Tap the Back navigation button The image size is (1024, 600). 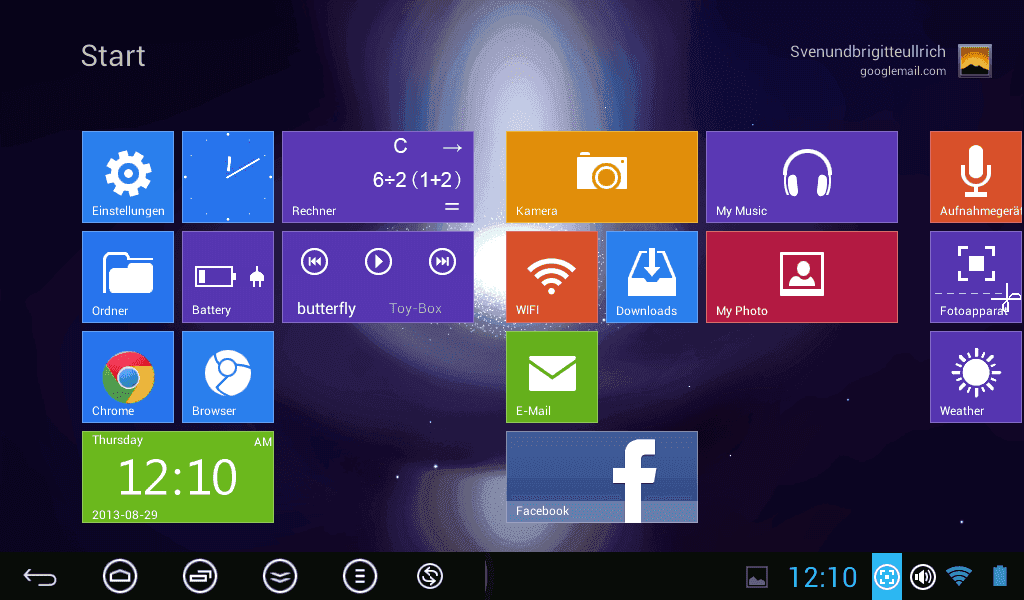click(x=40, y=576)
